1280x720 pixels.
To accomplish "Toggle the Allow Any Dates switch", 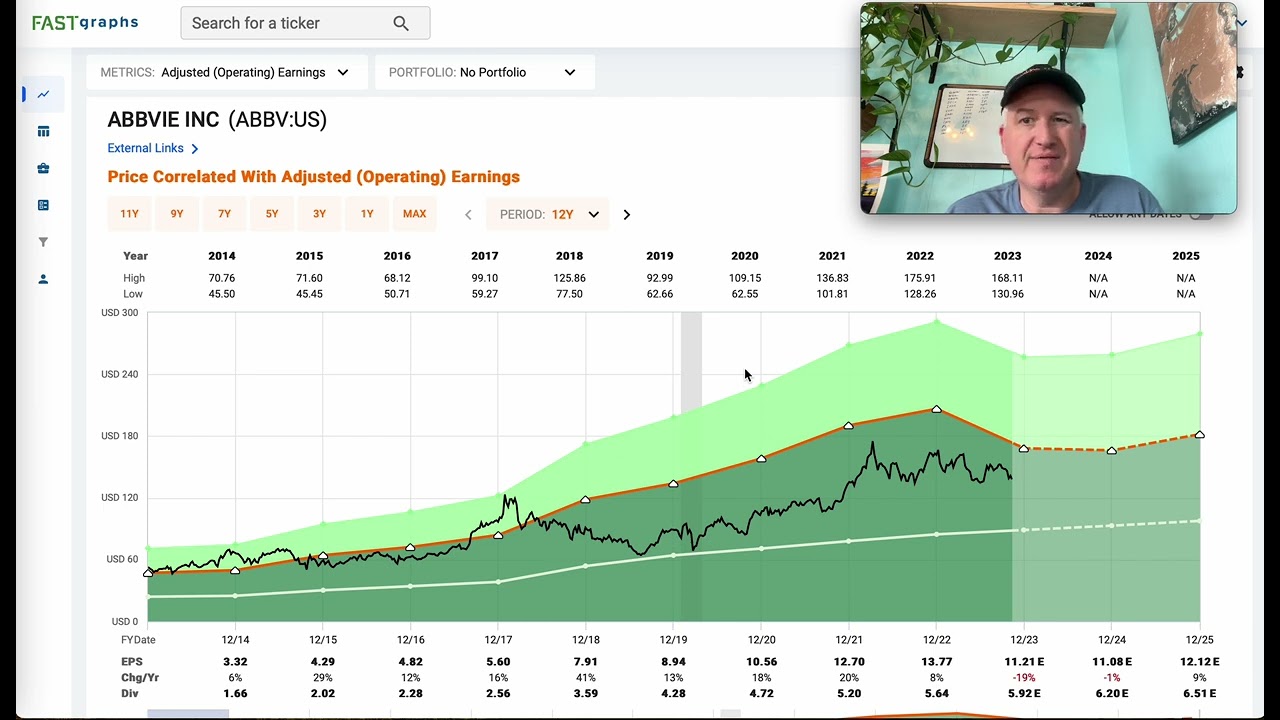I will (x=1201, y=214).
